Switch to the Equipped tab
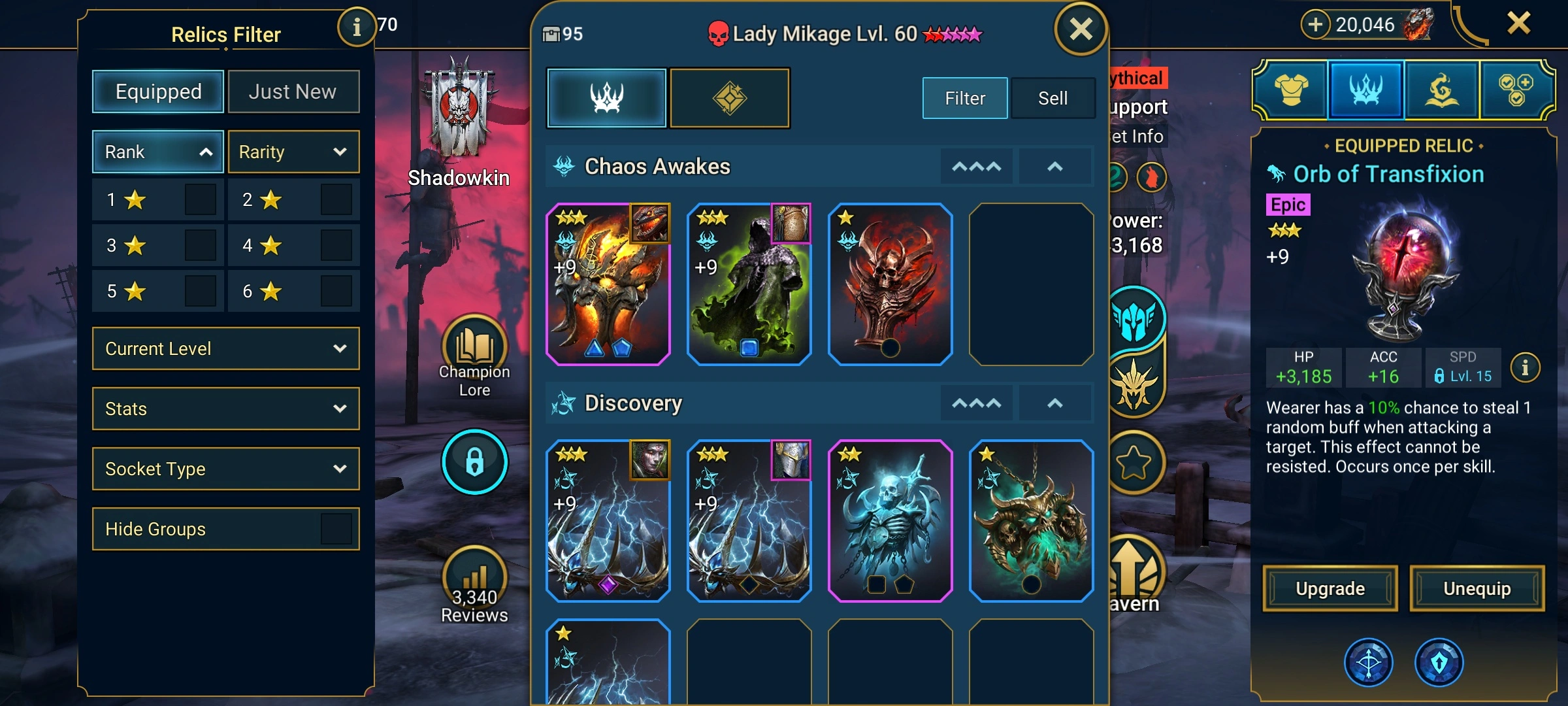The height and width of the screenshot is (706, 1568). pos(158,92)
